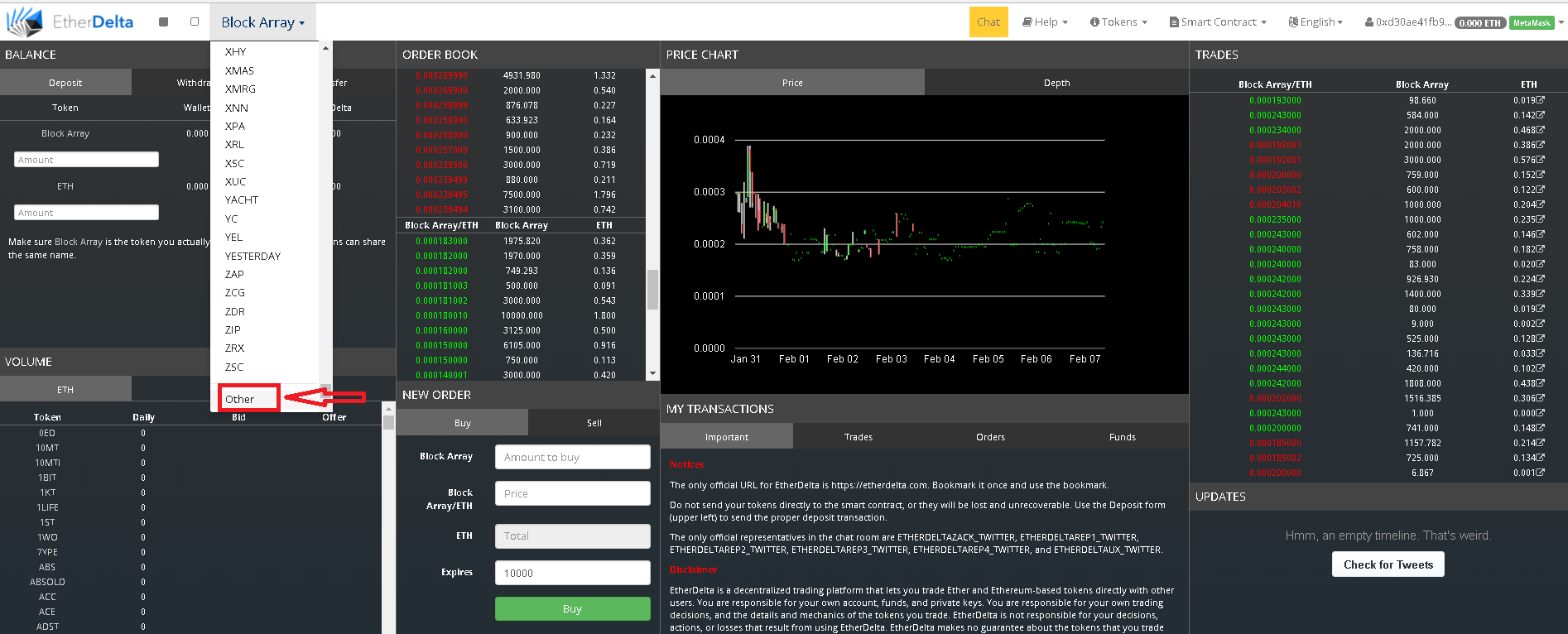Click the 0.000 ETH balance badge
This screenshot has width=1568, height=634.
(x=1480, y=23)
